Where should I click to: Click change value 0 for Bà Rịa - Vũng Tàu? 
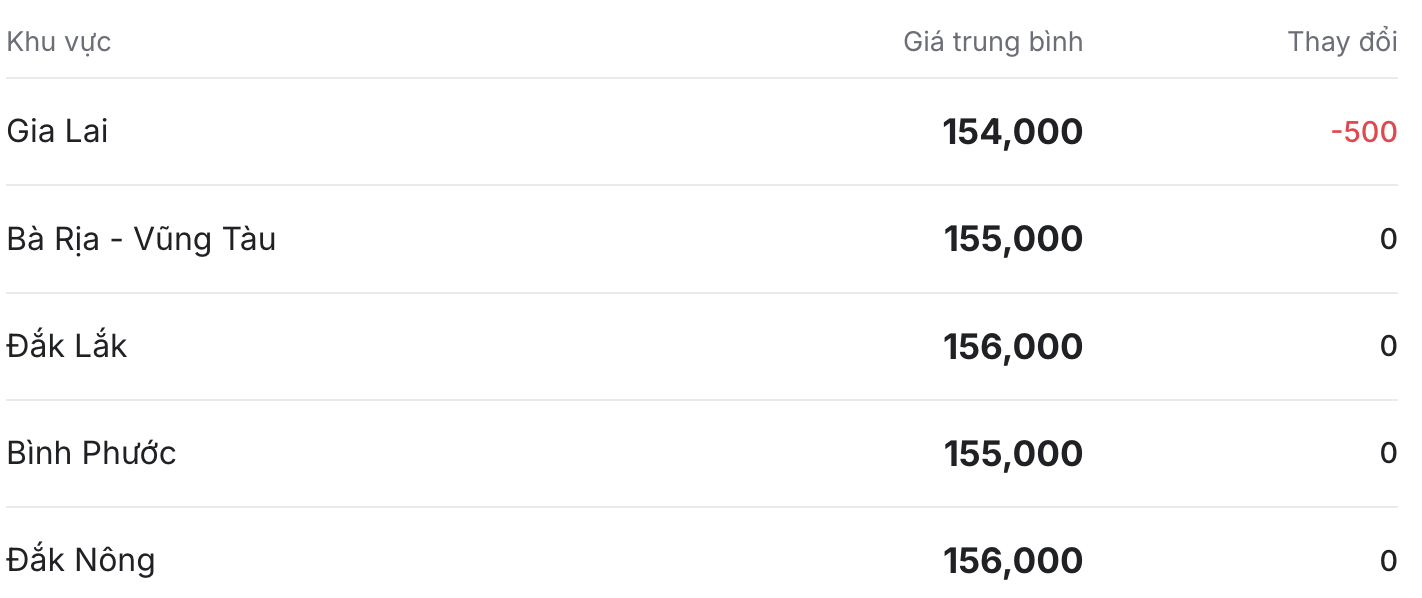(x=1388, y=239)
